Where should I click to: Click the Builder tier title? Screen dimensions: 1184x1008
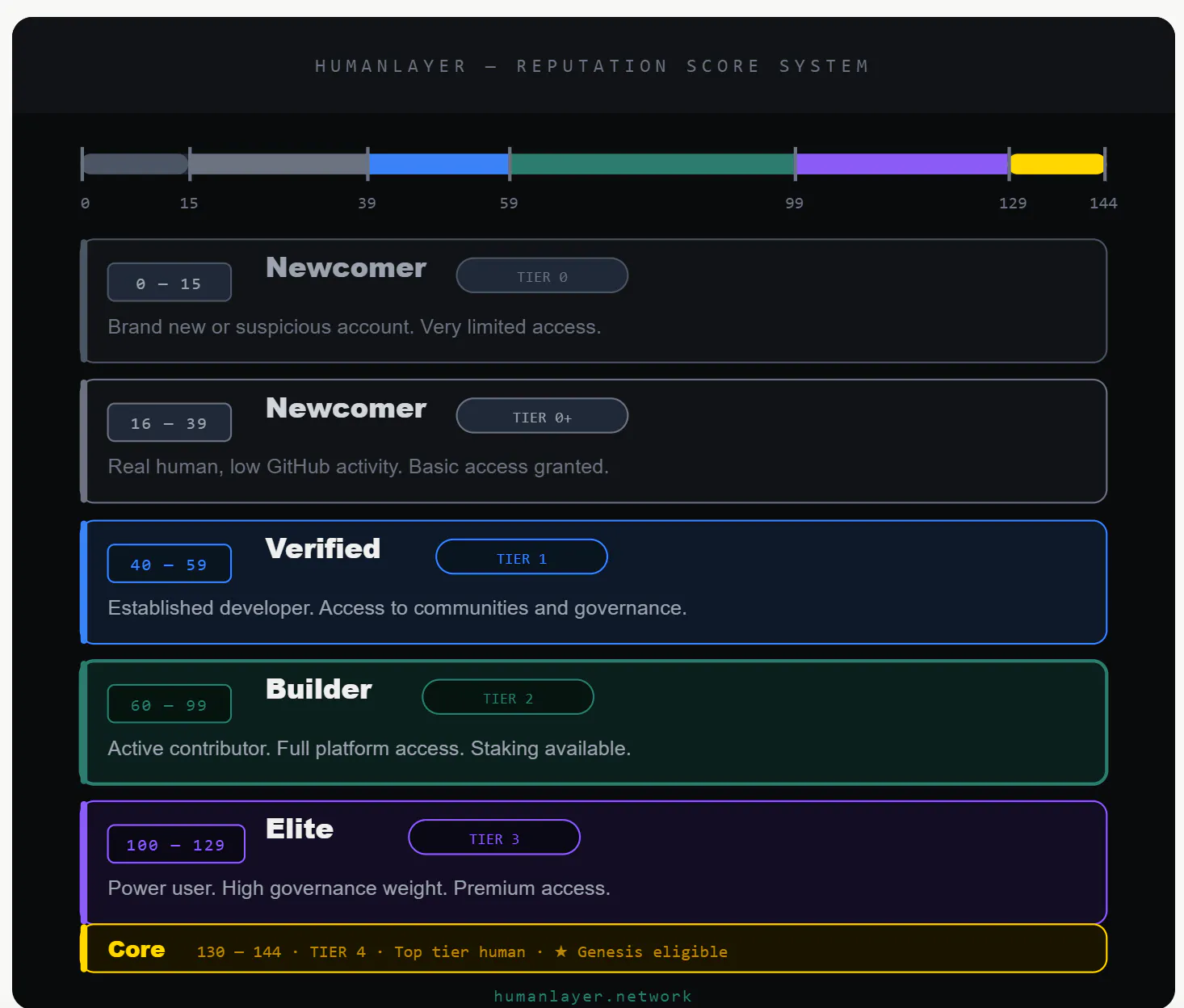pos(319,690)
